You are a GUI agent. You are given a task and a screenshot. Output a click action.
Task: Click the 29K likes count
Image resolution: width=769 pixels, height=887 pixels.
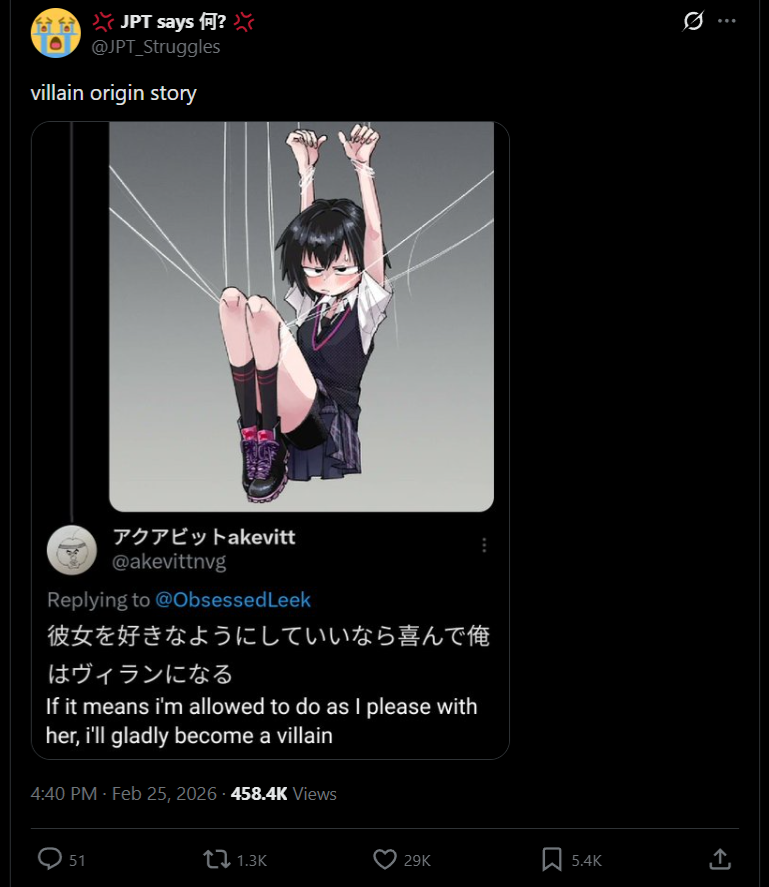click(x=417, y=860)
